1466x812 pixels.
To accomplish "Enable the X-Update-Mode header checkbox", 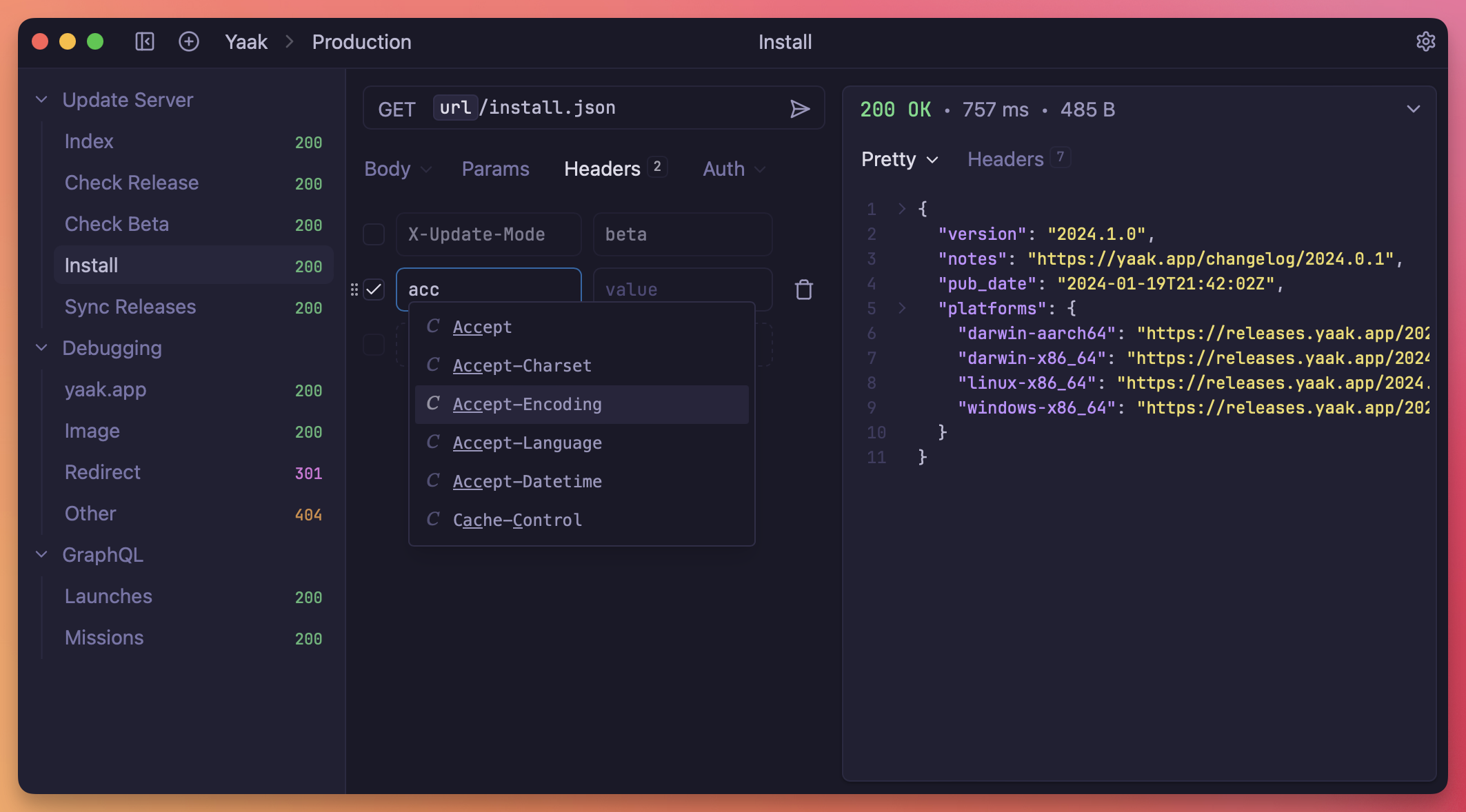I will tap(374, 234).
